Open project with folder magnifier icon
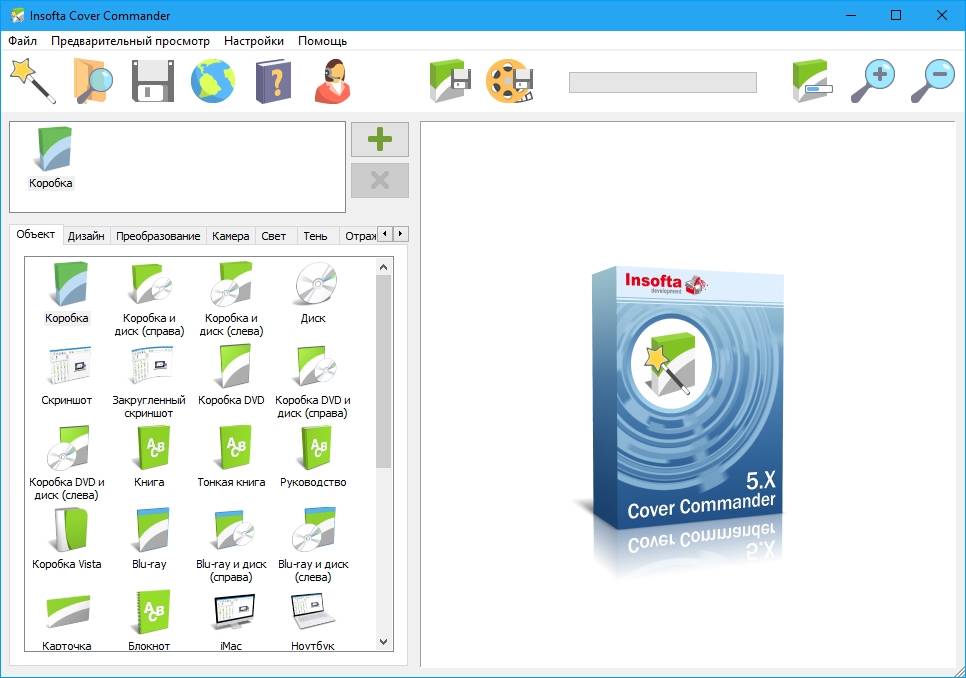Viewport: 966px width, 678px height. click(93, 81)
